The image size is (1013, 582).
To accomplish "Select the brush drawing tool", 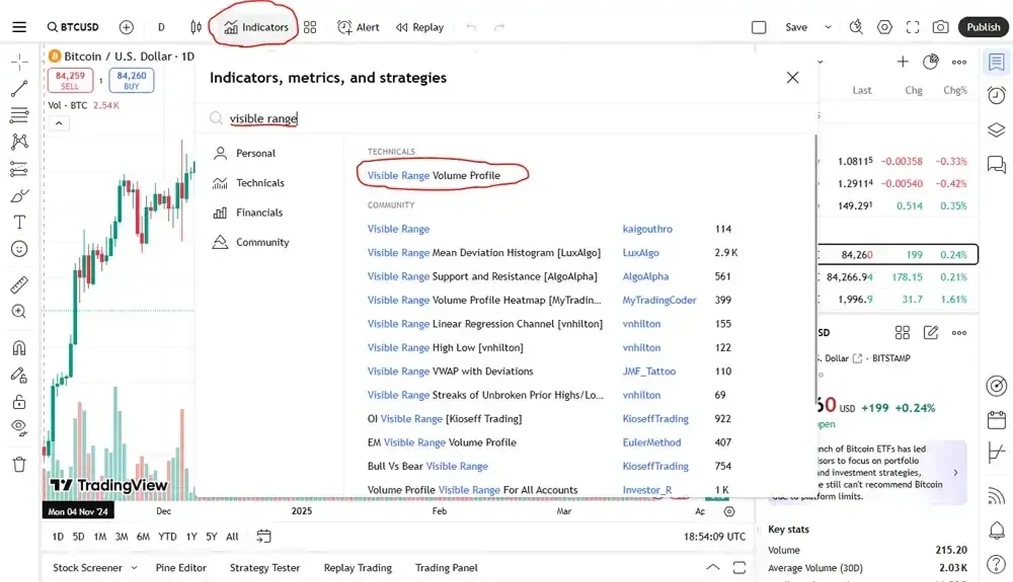I will pos(19,195).
